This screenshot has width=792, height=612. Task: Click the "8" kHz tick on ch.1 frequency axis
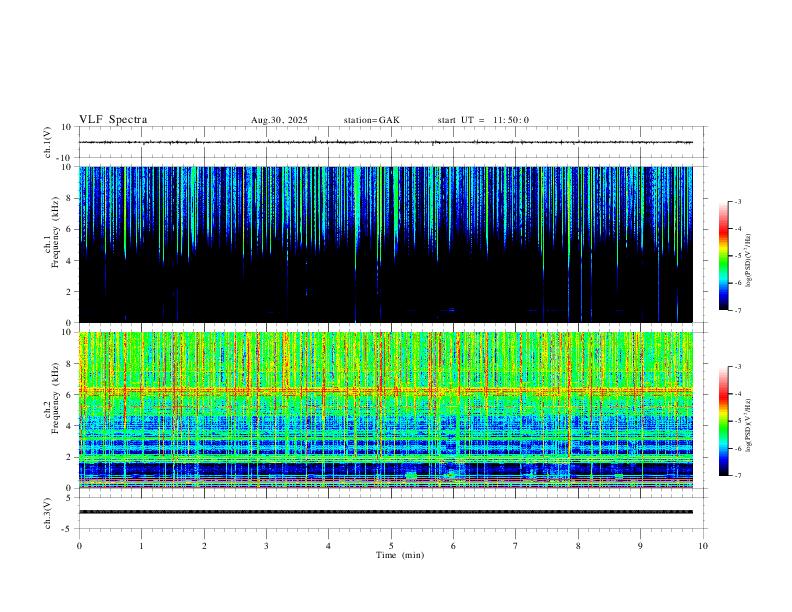(69, 198)
